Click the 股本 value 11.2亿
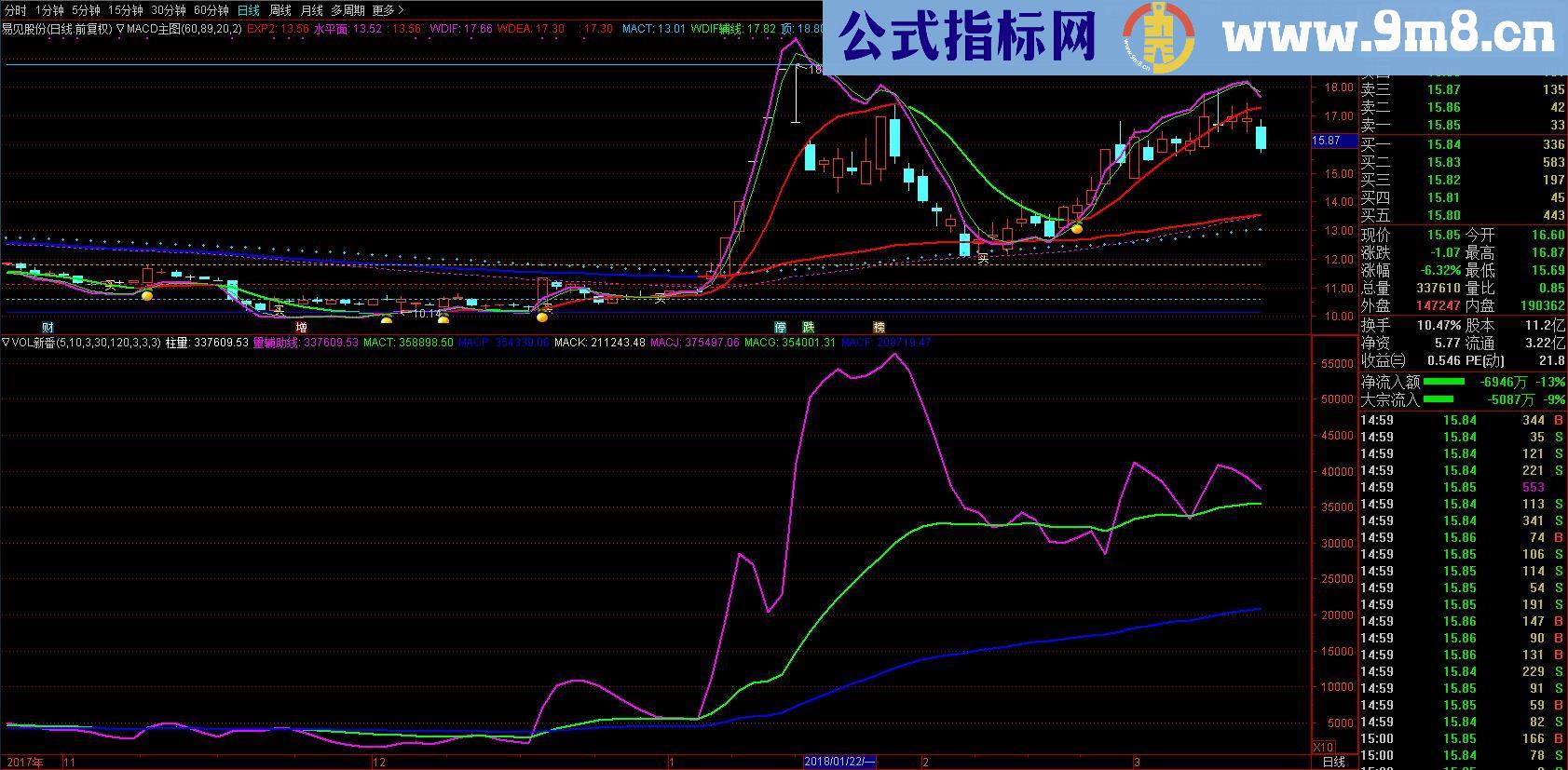The image size is (1568, 770). pos(1545,325)
